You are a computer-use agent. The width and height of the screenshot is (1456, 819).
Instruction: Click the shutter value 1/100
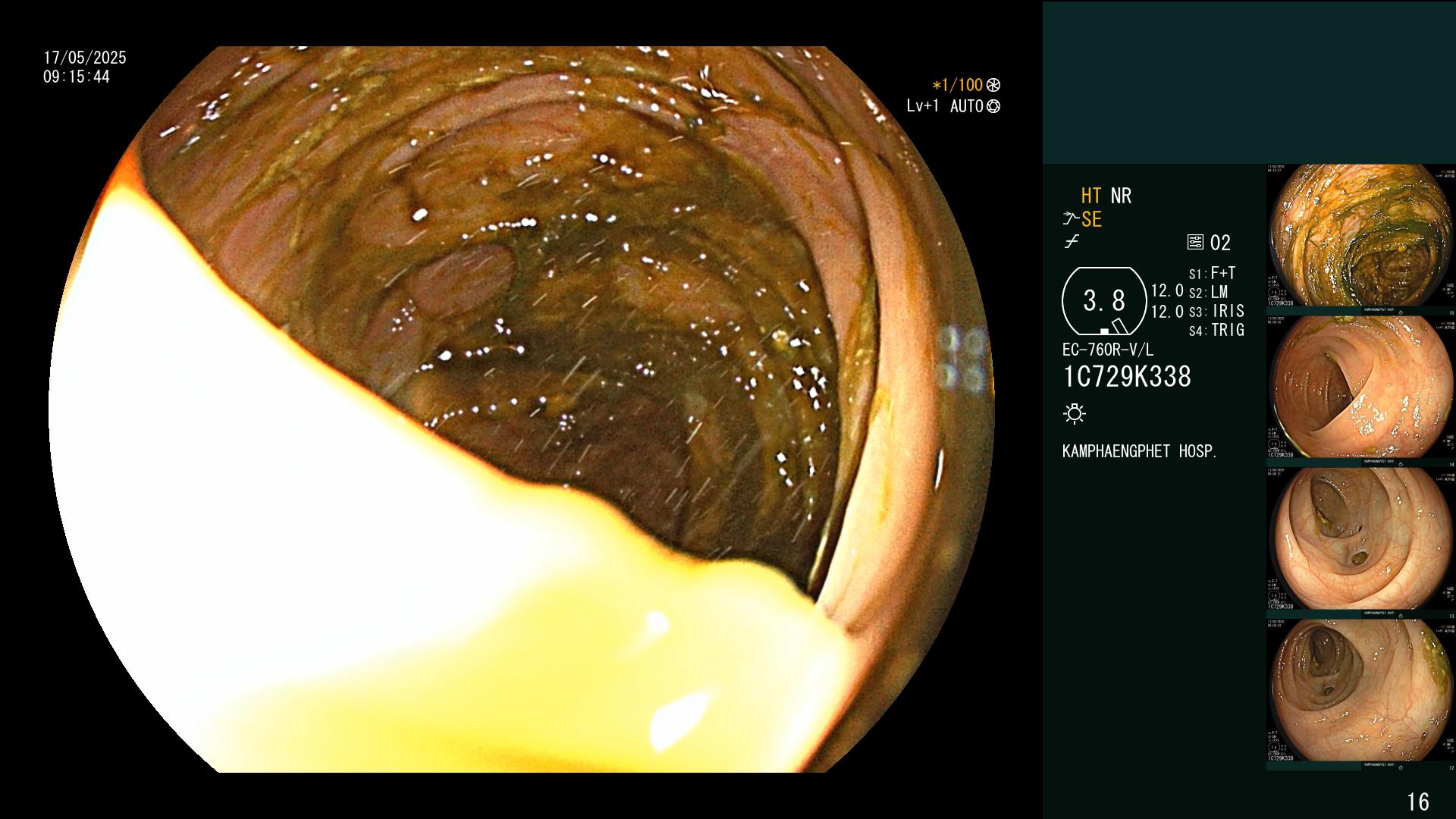point(958,86)
